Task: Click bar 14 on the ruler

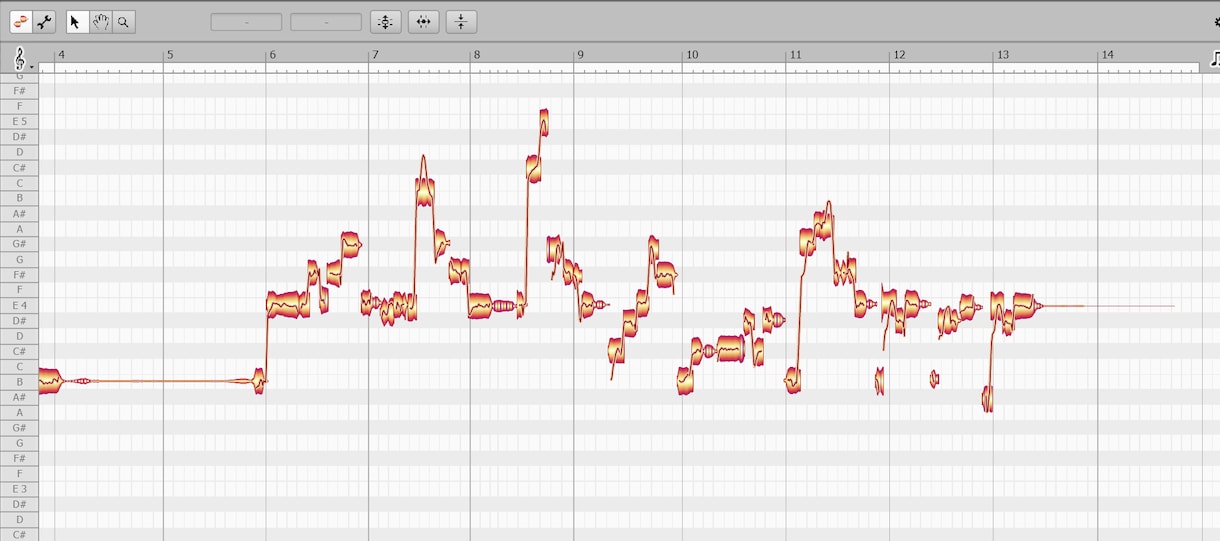Action: 1107,55
